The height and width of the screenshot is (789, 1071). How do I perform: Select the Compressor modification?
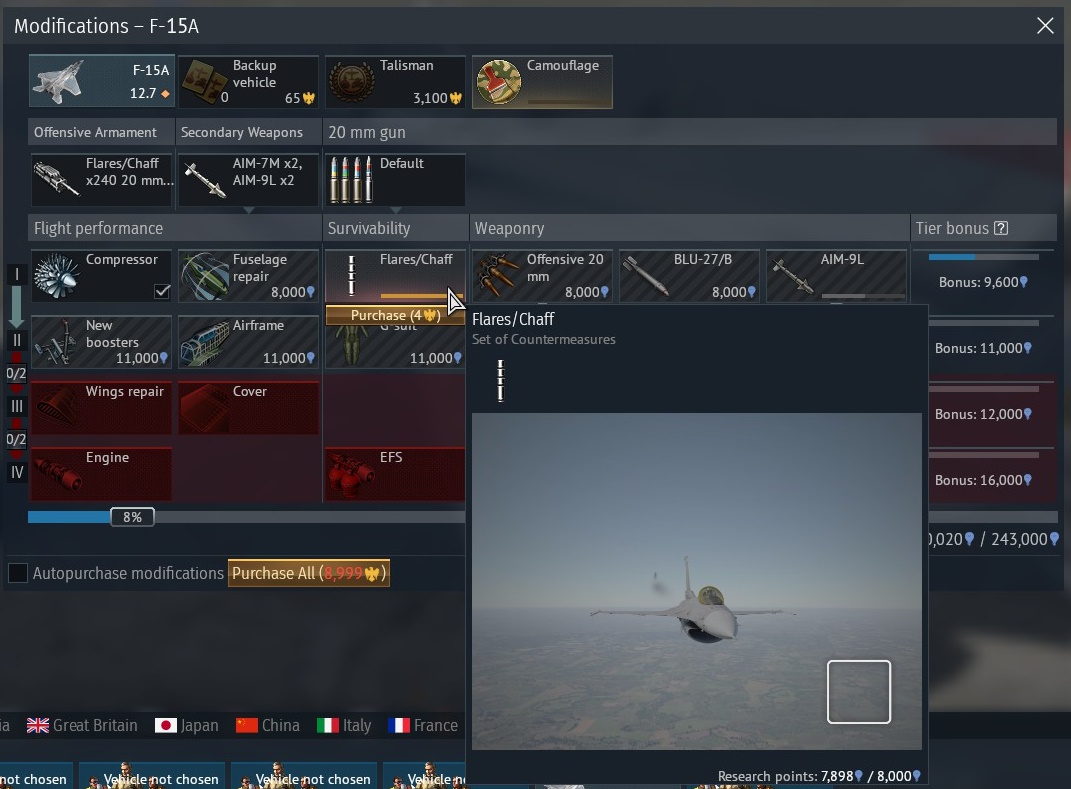102,275
